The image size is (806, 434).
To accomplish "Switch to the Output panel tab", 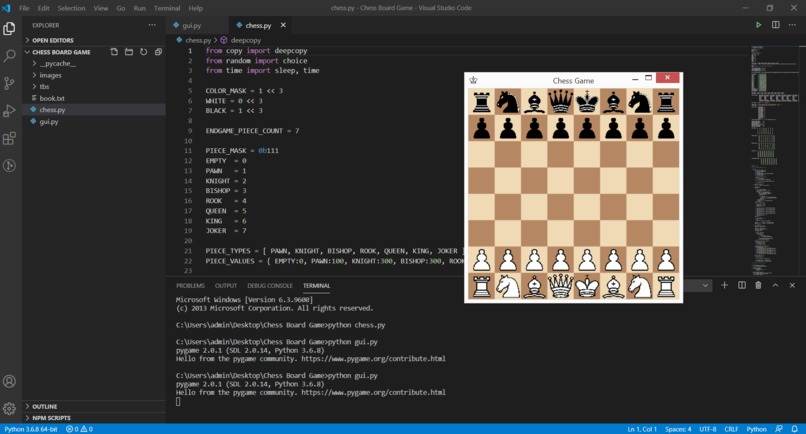I will tap(226, 285).
